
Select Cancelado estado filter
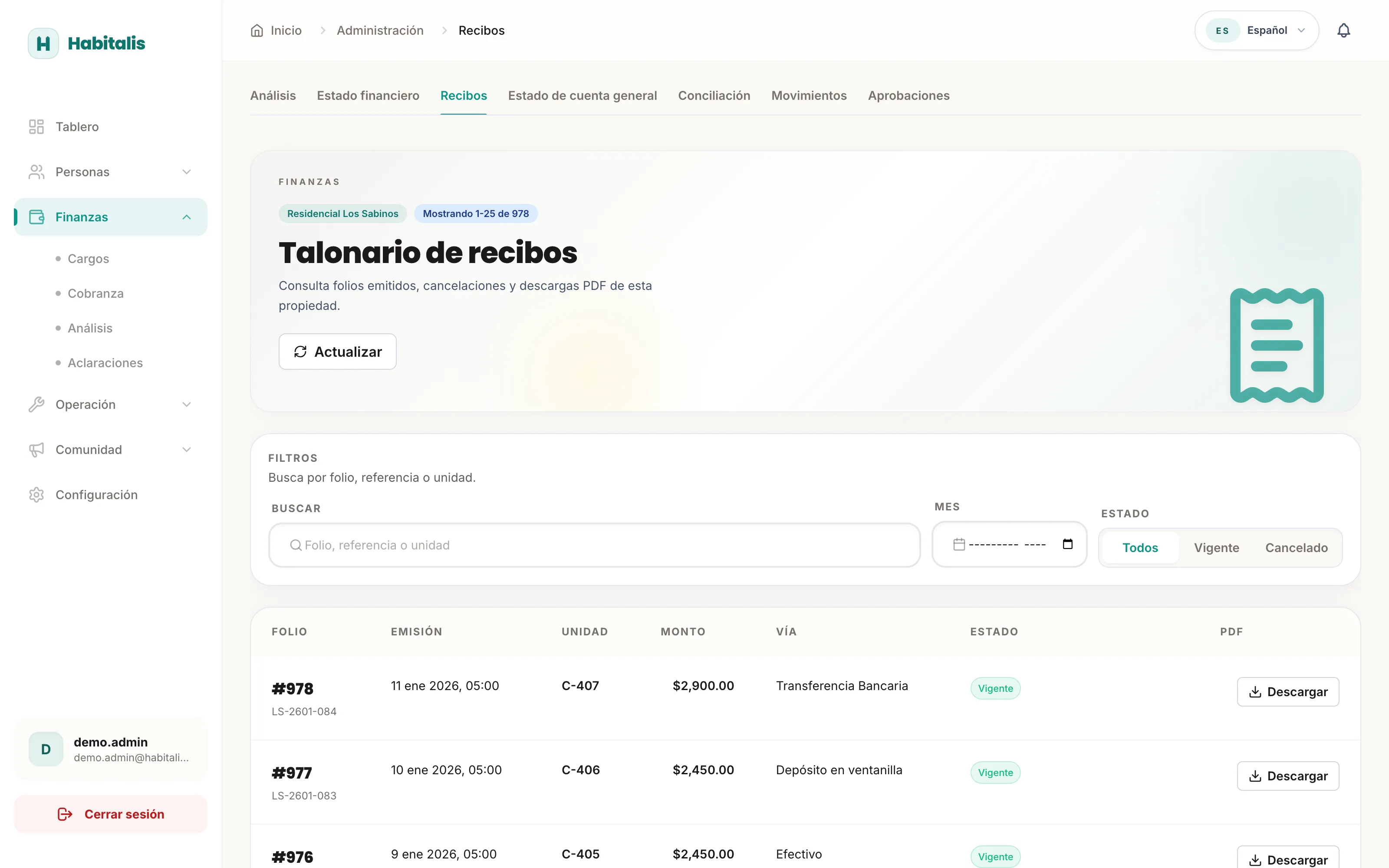[1296, 548]
